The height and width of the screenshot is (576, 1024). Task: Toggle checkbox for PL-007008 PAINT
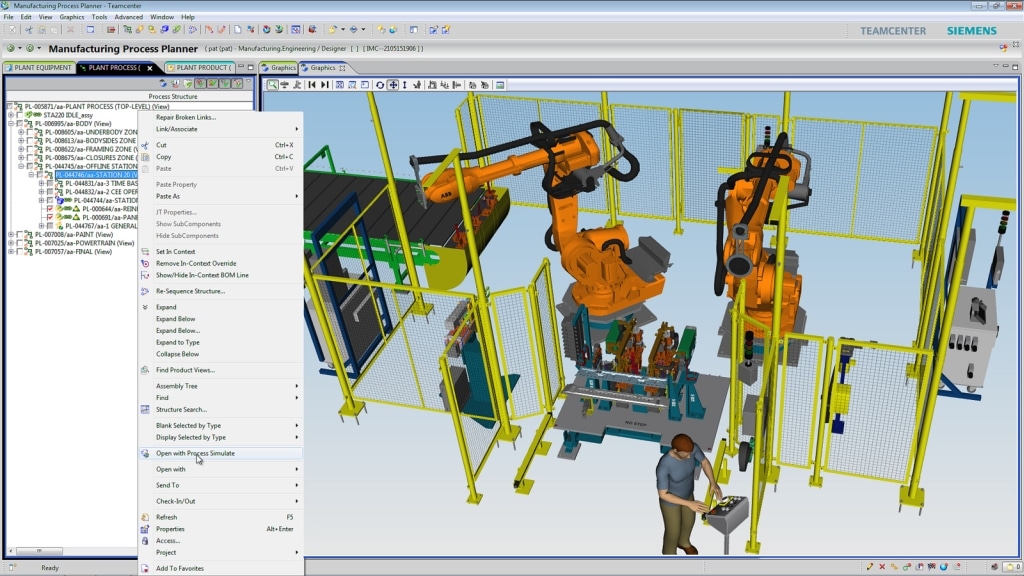[20, 234]
